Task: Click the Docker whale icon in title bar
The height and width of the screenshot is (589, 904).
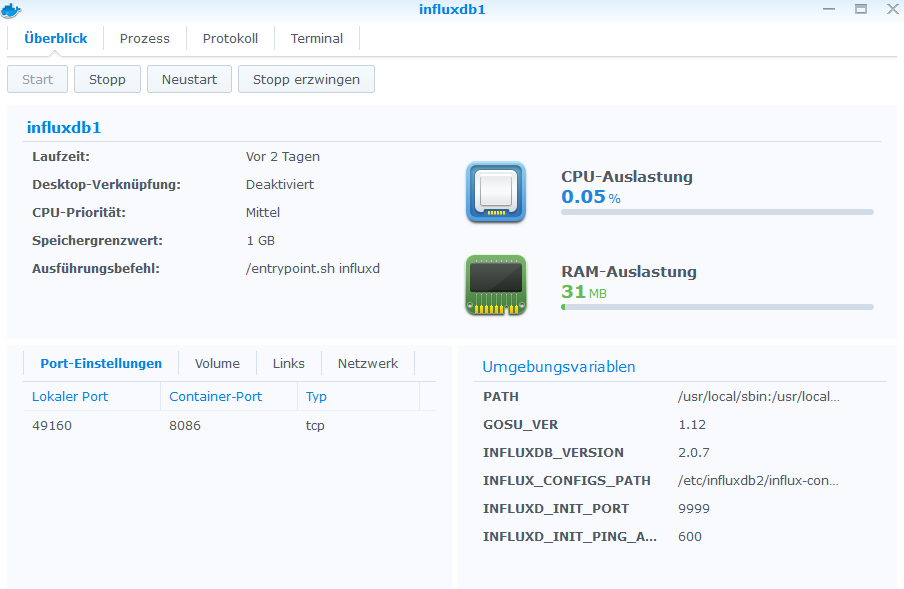Action: coord(11,10)
